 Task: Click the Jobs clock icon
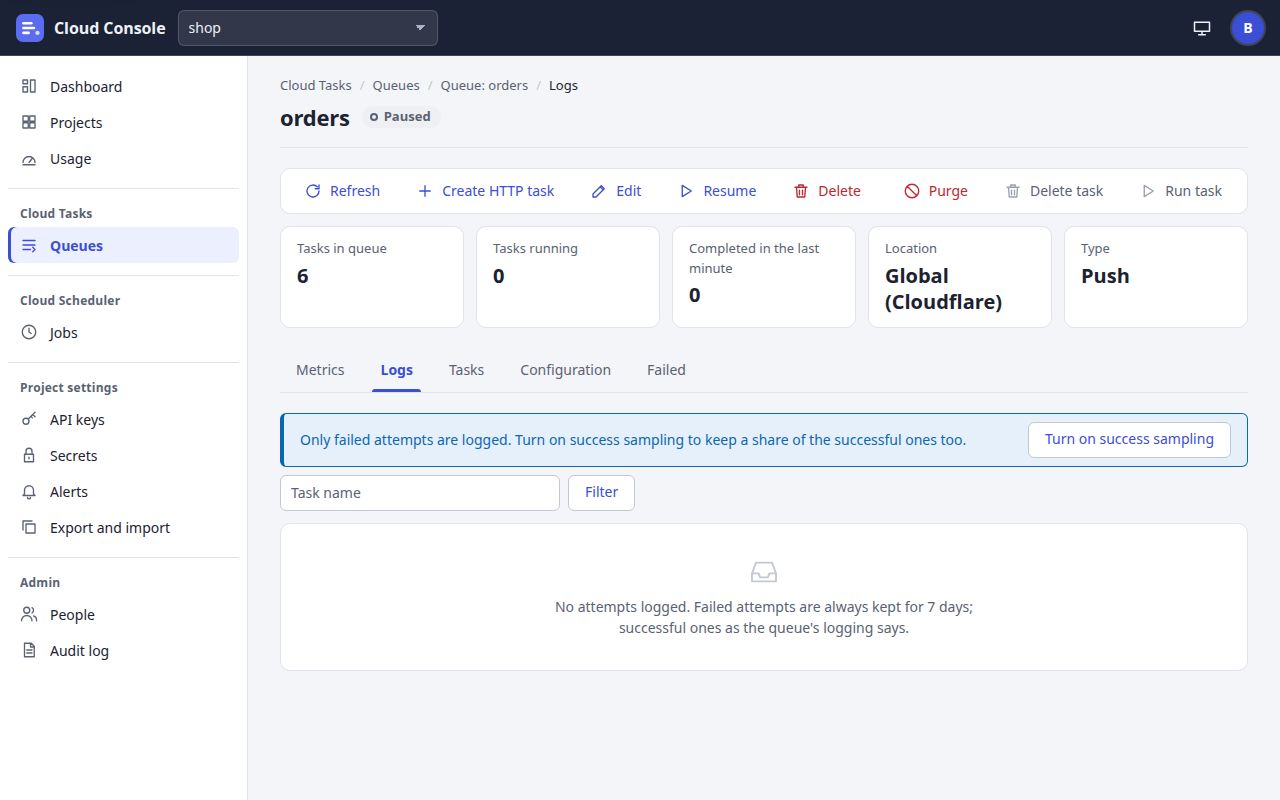(29, 333)
